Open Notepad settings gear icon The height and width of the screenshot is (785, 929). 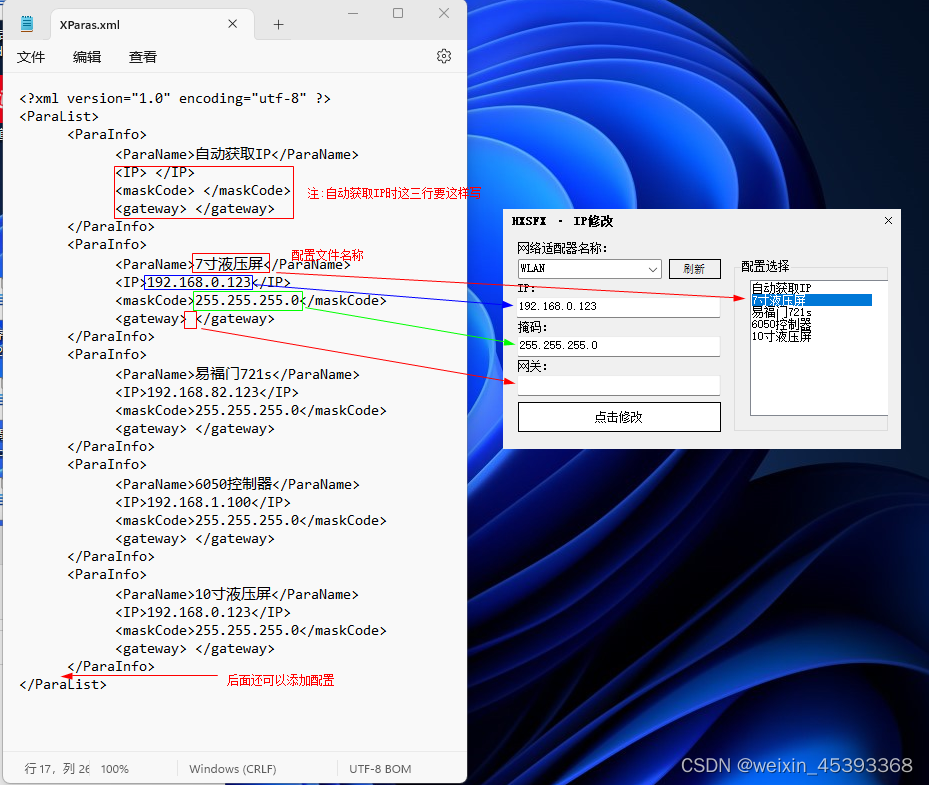tap(444, 56)
